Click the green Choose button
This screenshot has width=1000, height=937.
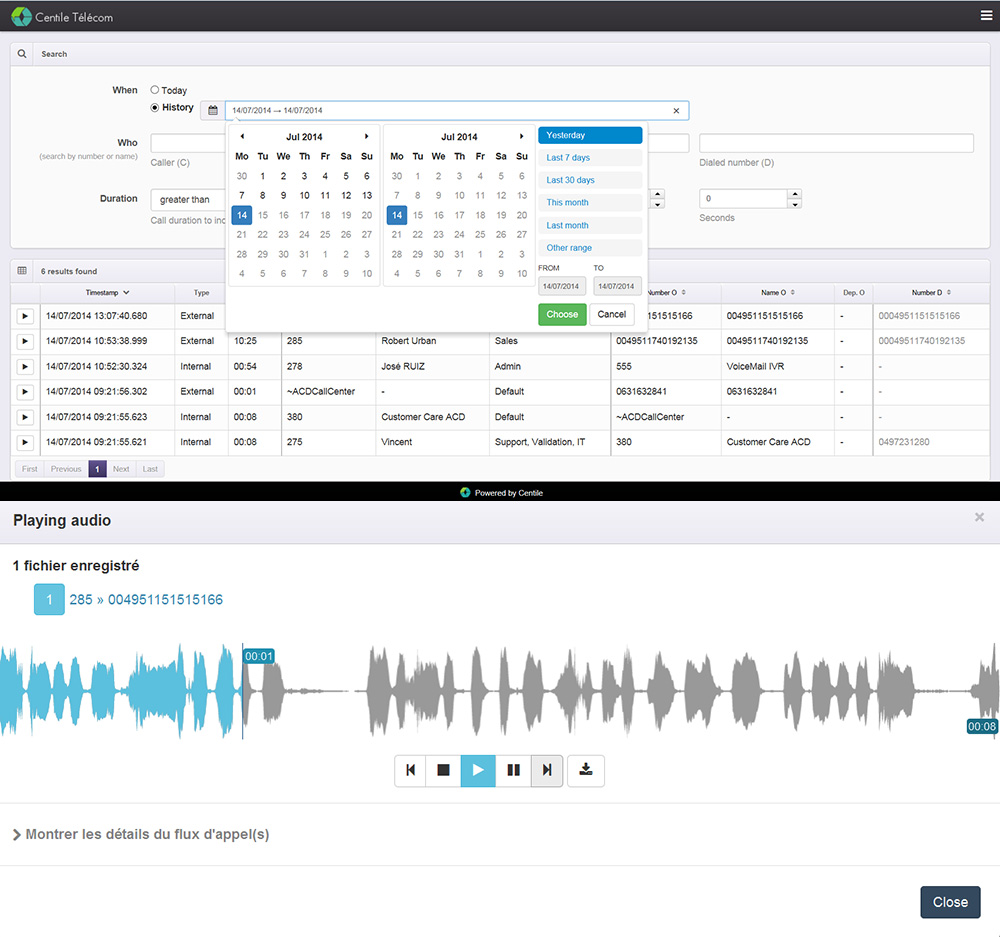(562, 314)
